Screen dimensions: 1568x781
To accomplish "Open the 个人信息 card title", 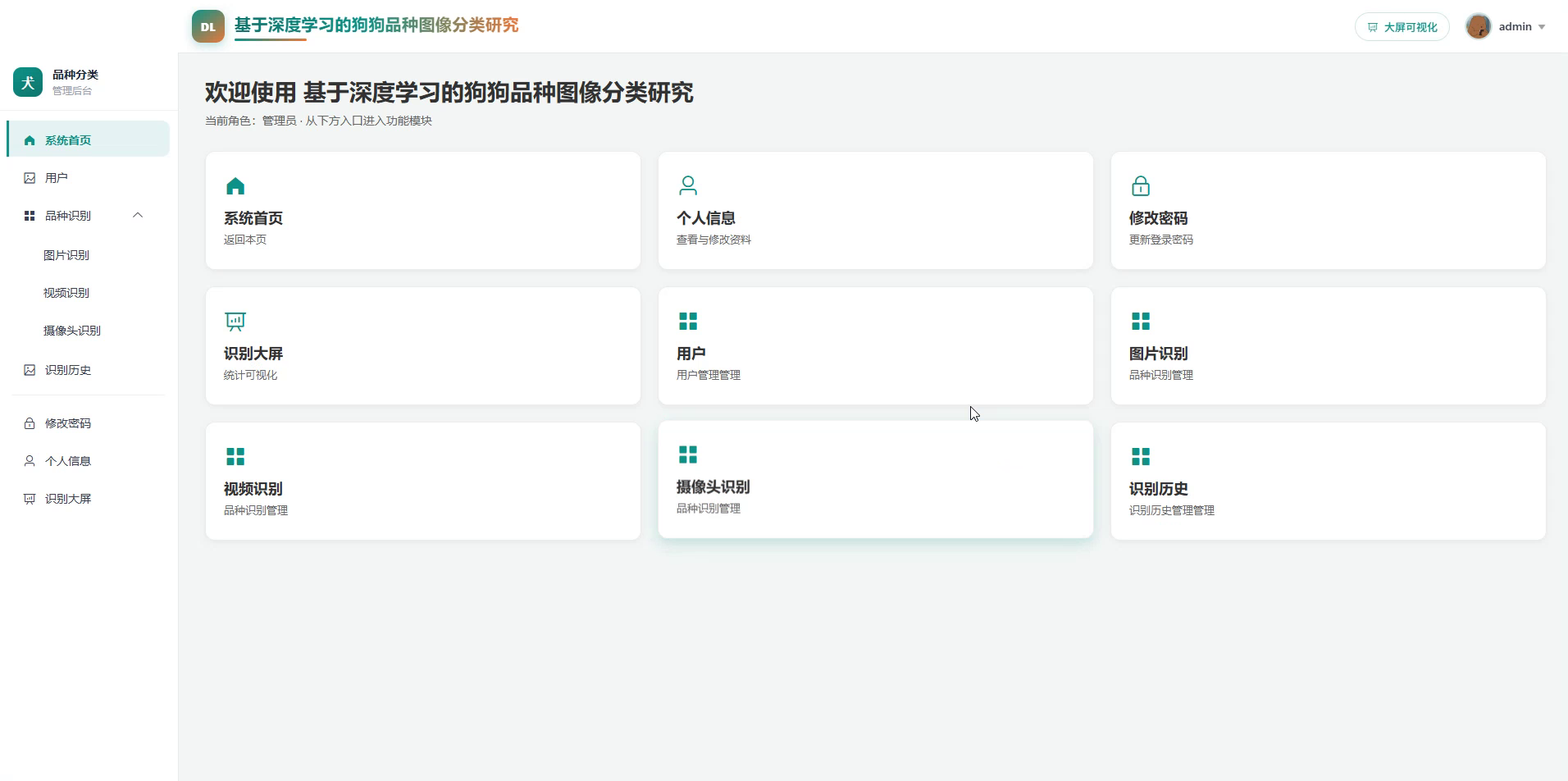I will 706,218.
